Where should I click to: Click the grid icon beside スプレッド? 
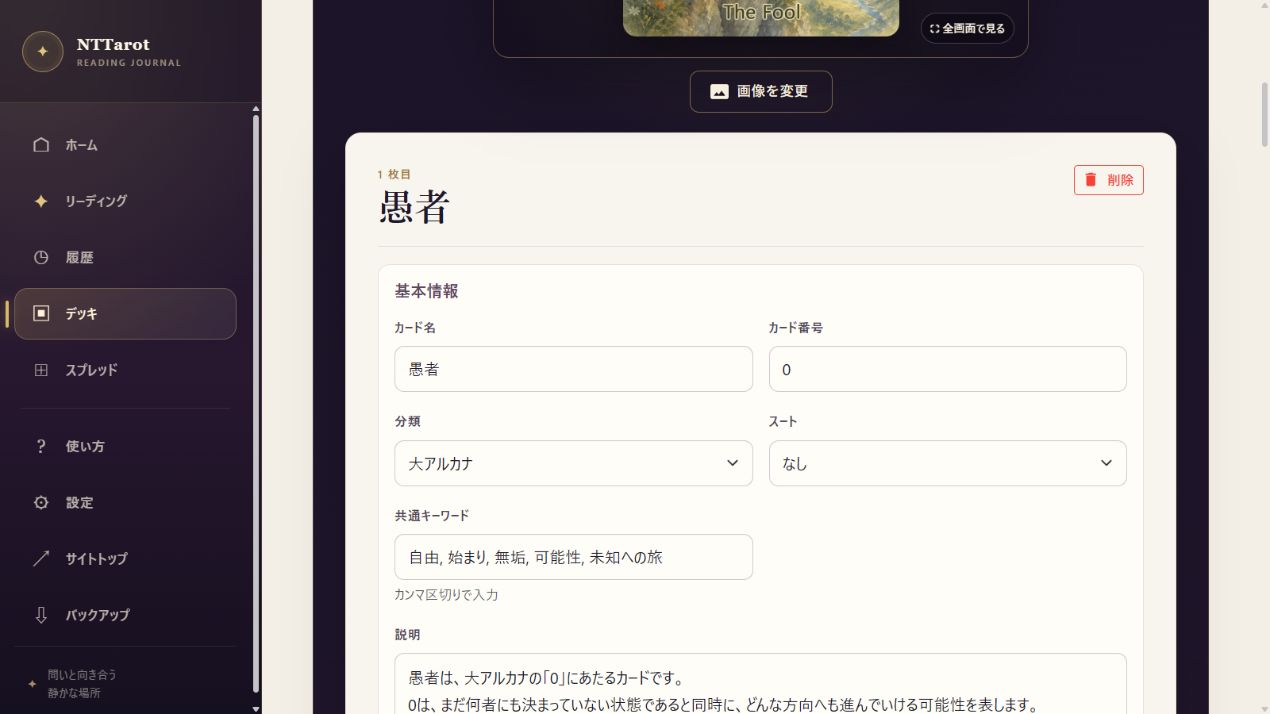tap(41, 370)
